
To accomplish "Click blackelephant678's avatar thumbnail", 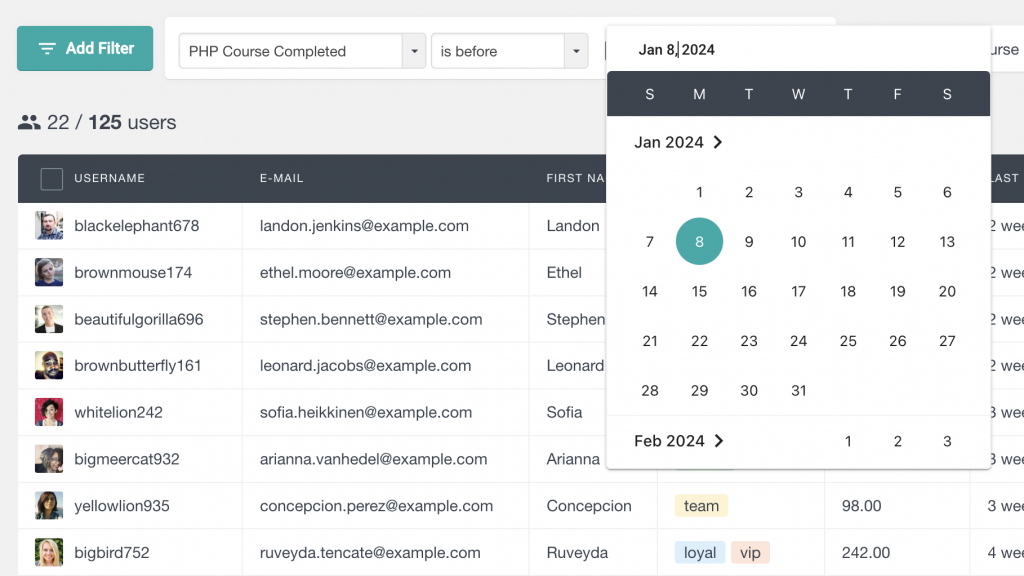I will pyautogui.click(x=49, y=226).
